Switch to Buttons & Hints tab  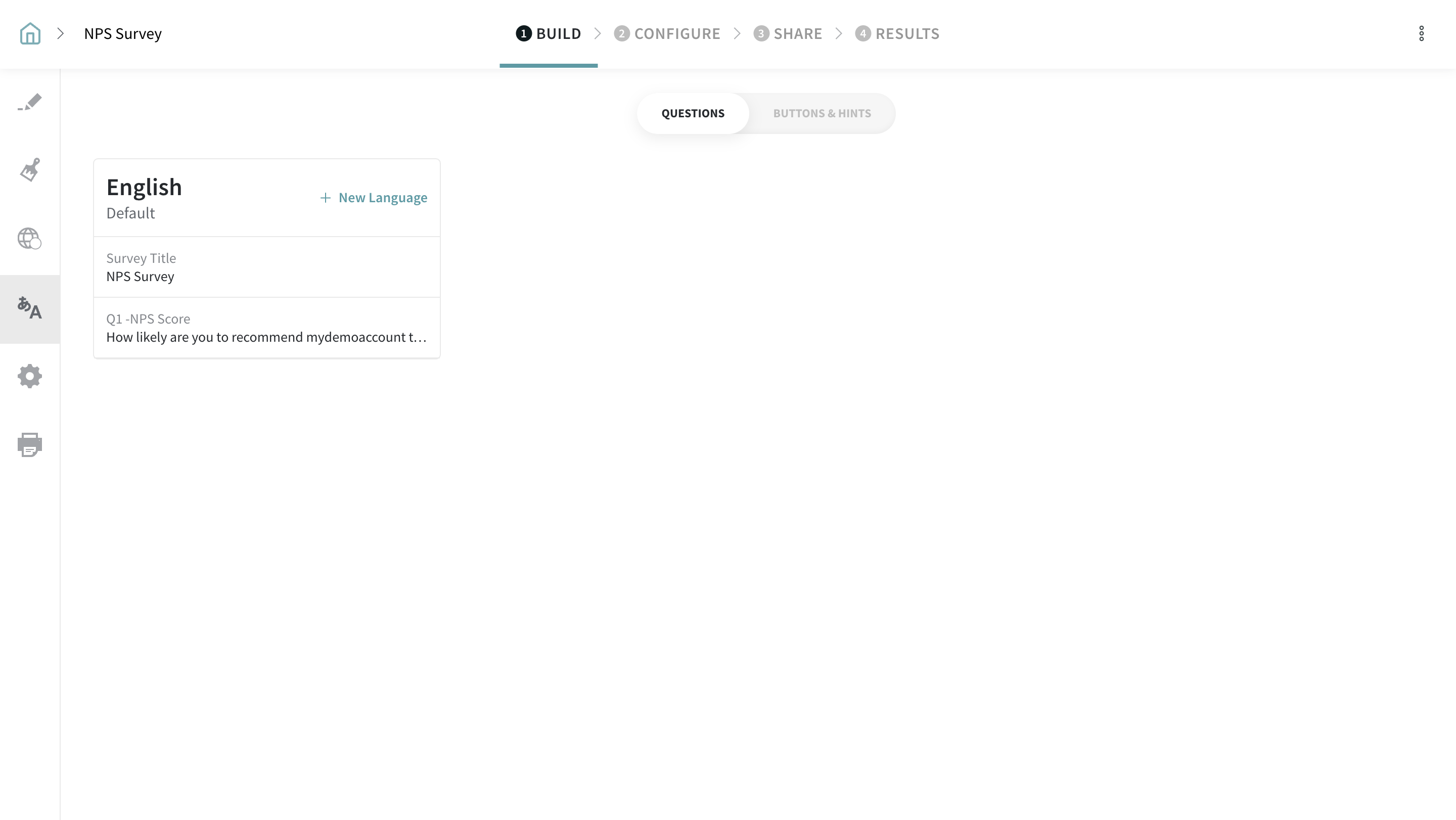(x=821, y=114)
